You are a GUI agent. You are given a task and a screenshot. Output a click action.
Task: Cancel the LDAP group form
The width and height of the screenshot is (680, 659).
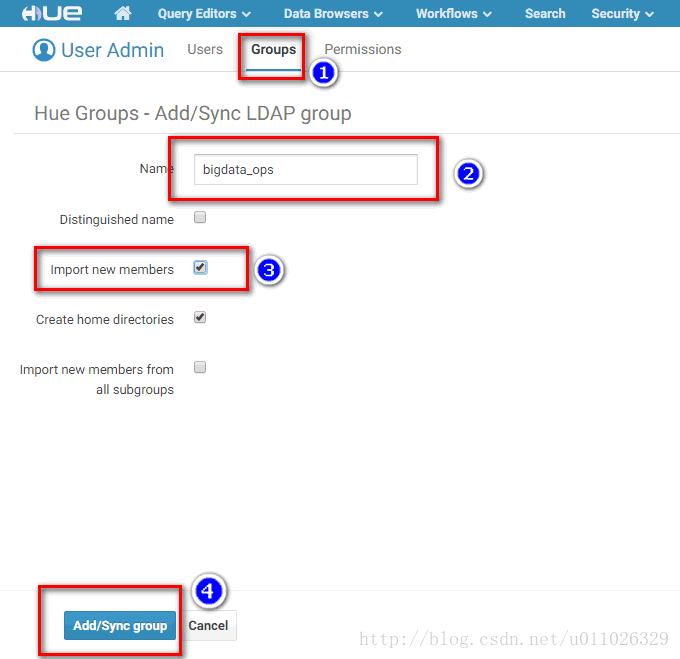tap(208, 625)
